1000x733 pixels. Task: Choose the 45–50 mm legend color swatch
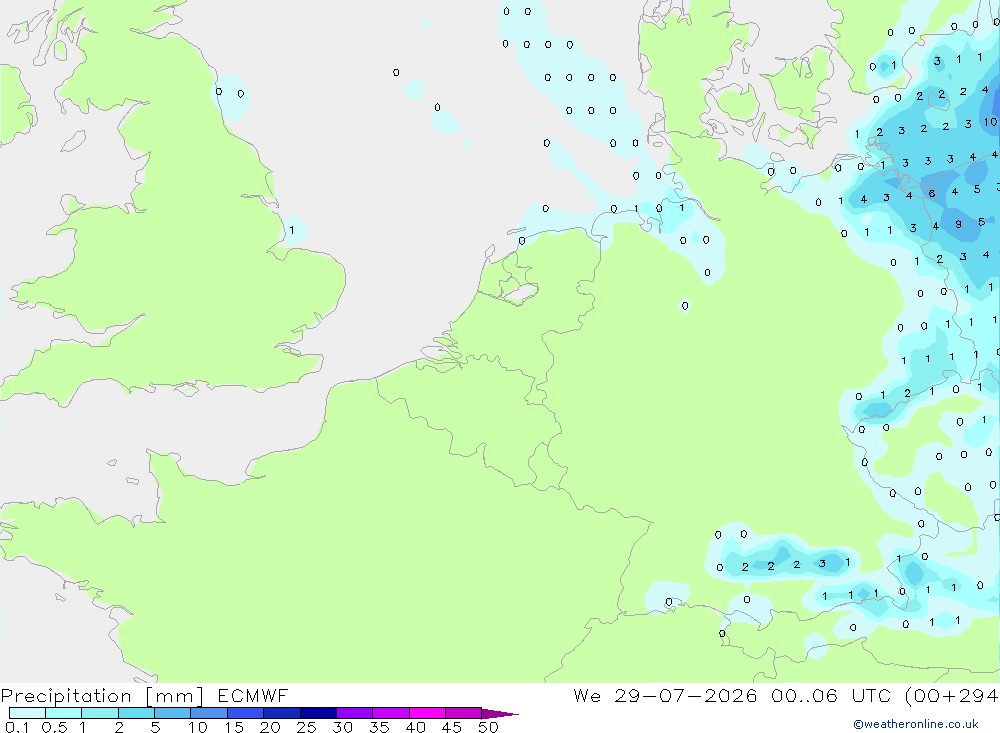464,713
